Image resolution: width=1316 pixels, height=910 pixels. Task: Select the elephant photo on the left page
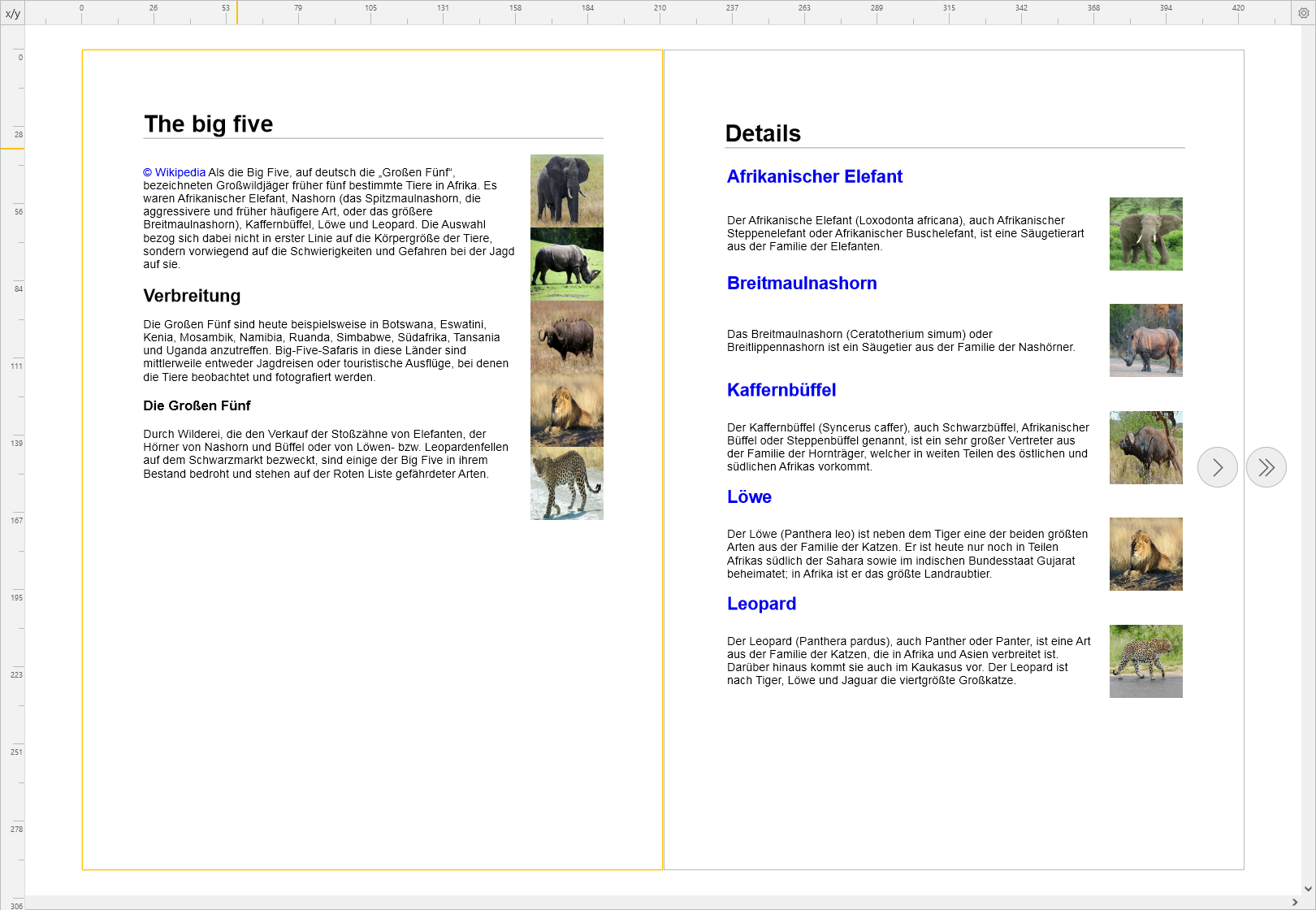(566, 190)
